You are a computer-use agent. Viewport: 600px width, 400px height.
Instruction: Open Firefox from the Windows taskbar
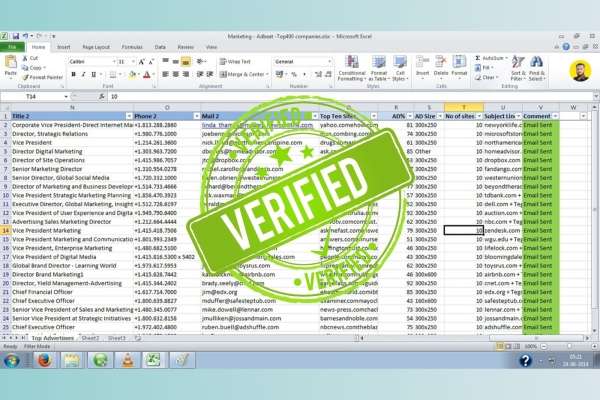tap(45, 360)
